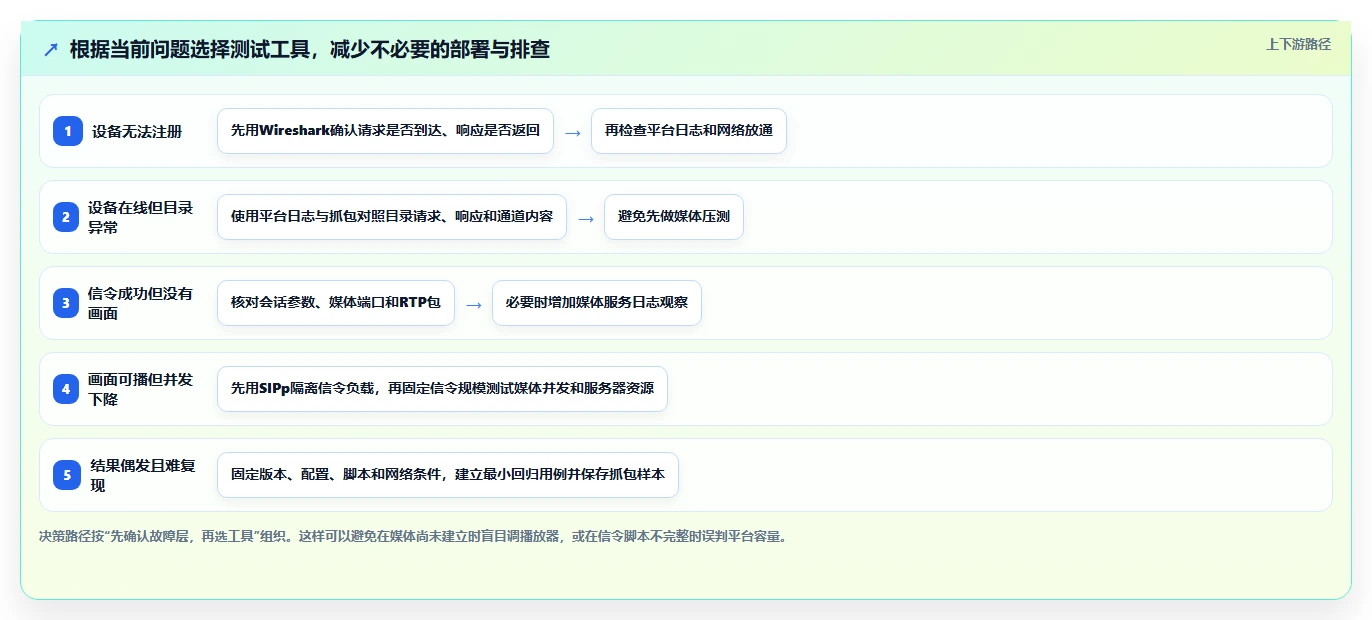Select number badge 3 for 信令成功但没有画面
The image size is (1372, 620).
(65, 303)
